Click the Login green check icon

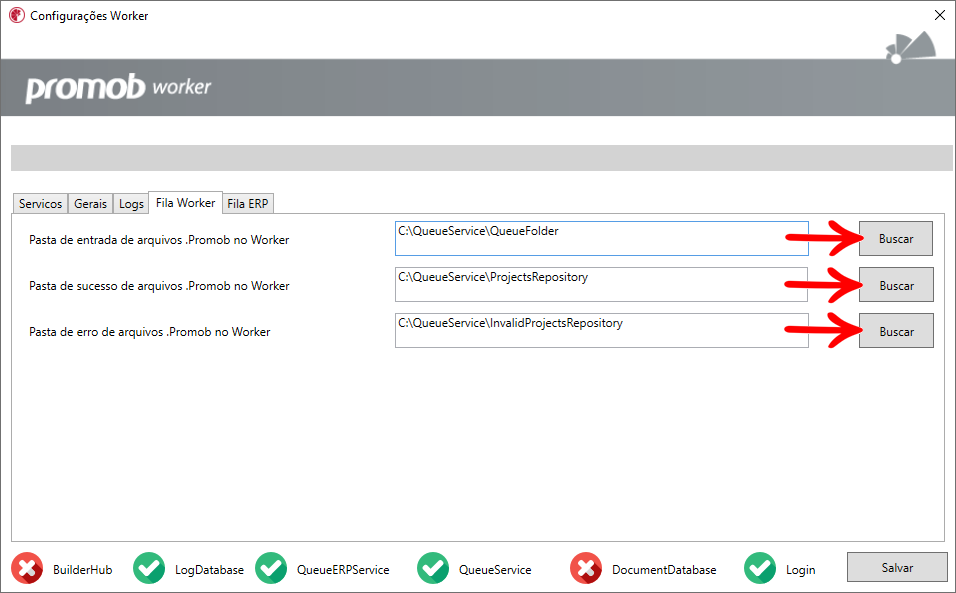point(760,568)
